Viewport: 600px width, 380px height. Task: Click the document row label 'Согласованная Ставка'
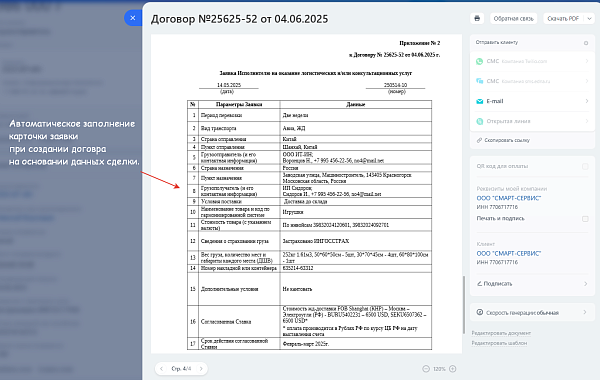226,322
